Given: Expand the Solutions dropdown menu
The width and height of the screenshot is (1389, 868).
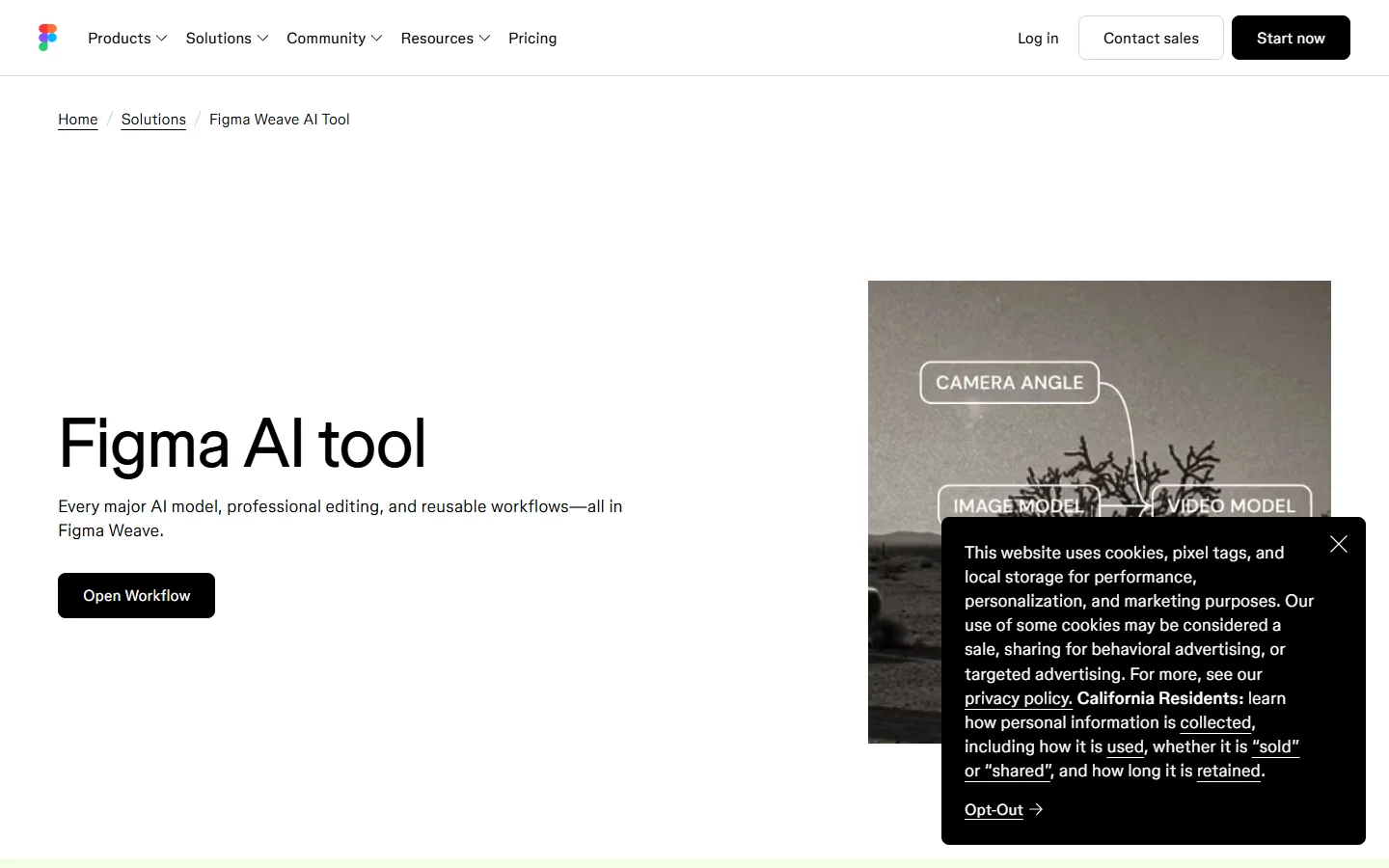Looking at the screenshot, I should (x=227, y=38).
